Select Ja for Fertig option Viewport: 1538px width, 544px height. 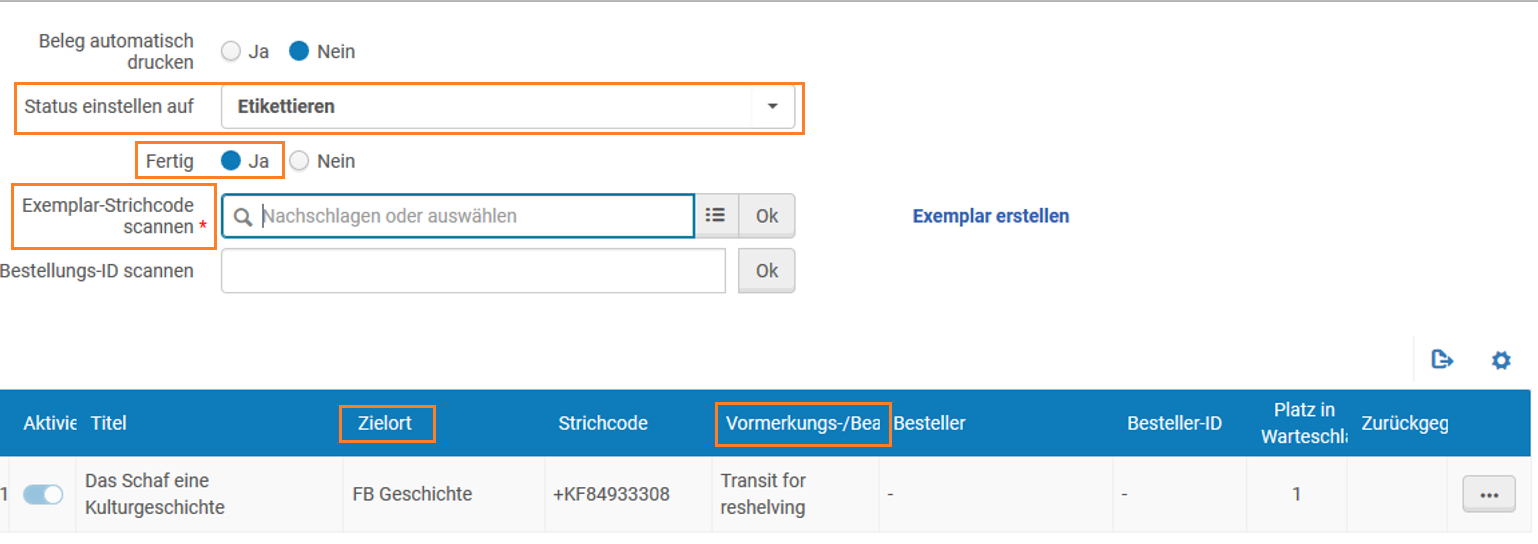(x=231, y=161)
